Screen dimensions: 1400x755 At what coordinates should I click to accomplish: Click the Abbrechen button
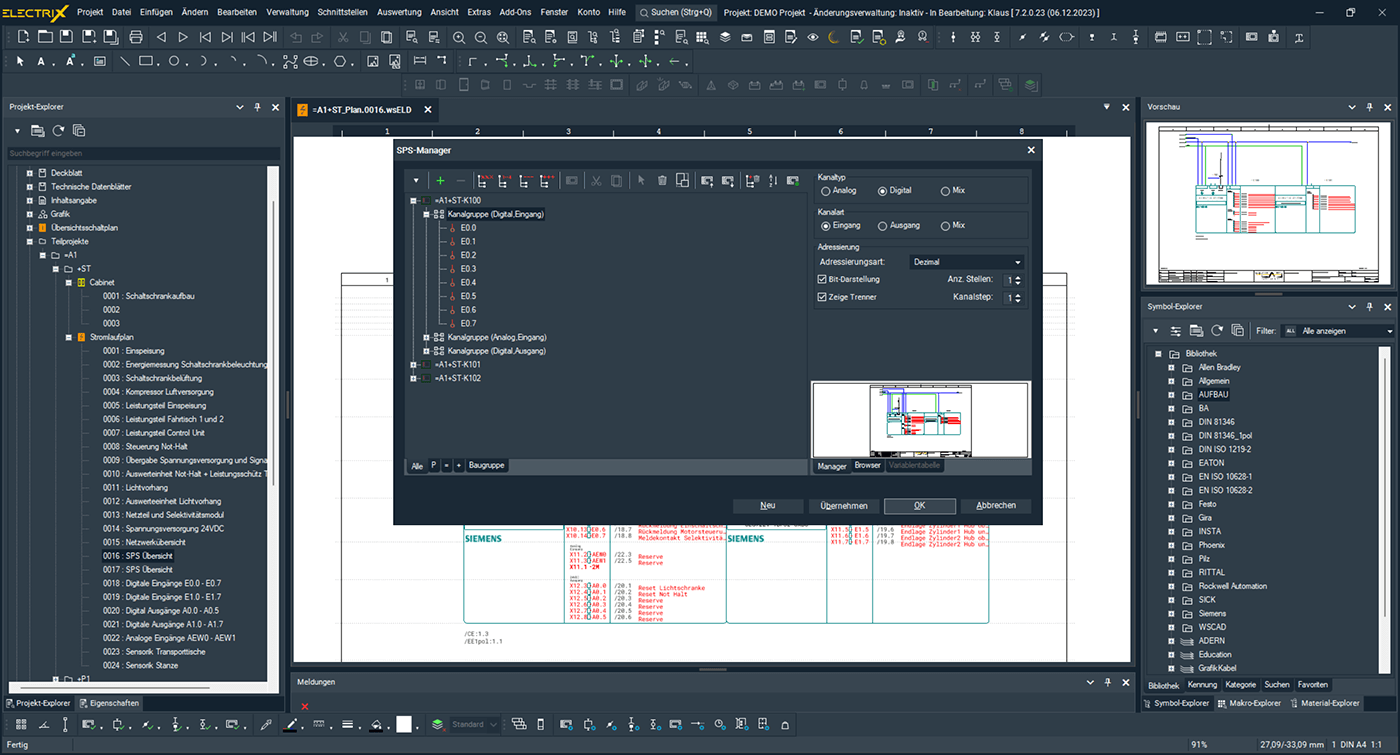point(996,505)
